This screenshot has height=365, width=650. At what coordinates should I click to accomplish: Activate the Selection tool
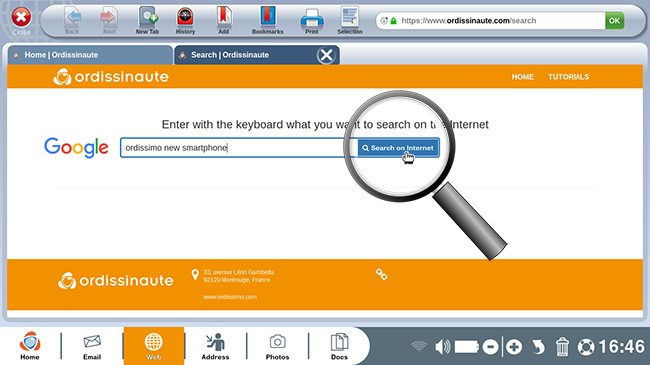click(x=350, y=20)
